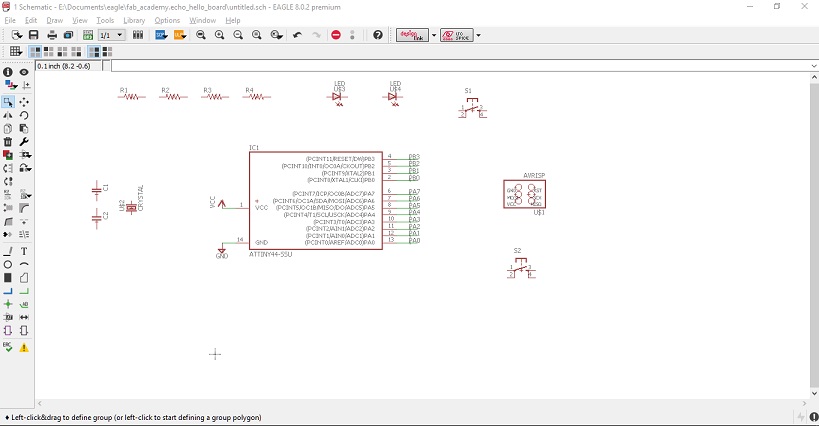
Task: Select the Line draw tool
Action: click(x=8, y=251)
